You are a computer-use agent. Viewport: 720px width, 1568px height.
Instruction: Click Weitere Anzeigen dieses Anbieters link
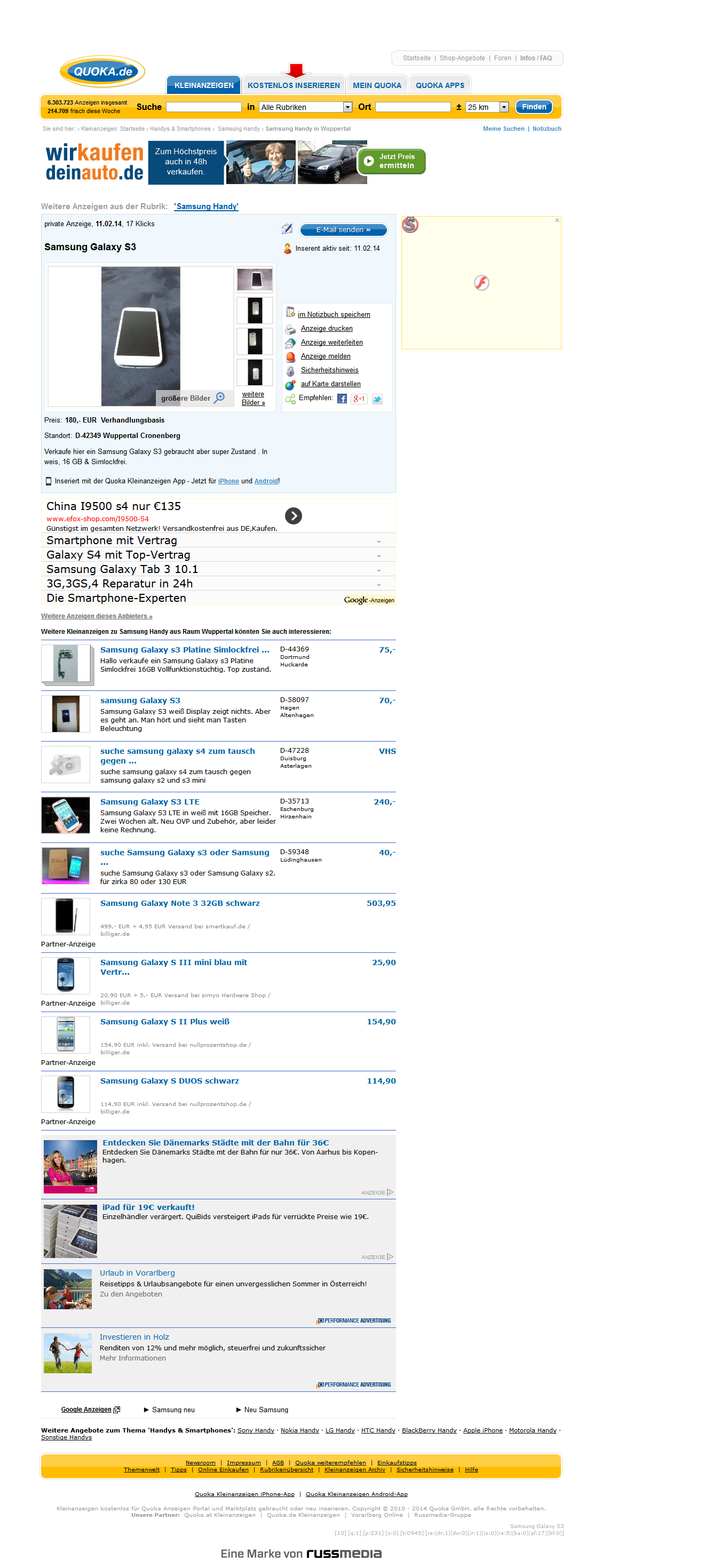point(97,616)
